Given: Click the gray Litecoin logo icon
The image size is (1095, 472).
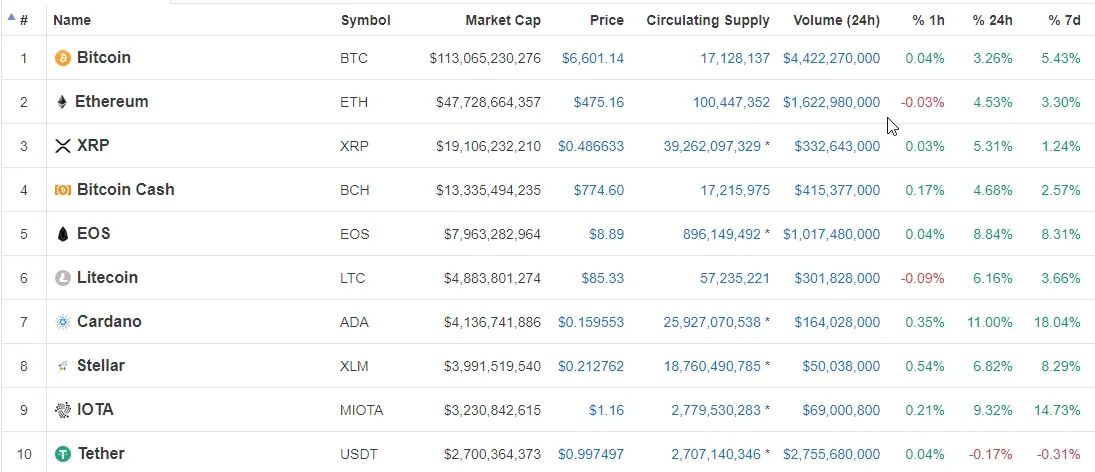Looking at the screenshot, I should point(63,278).
